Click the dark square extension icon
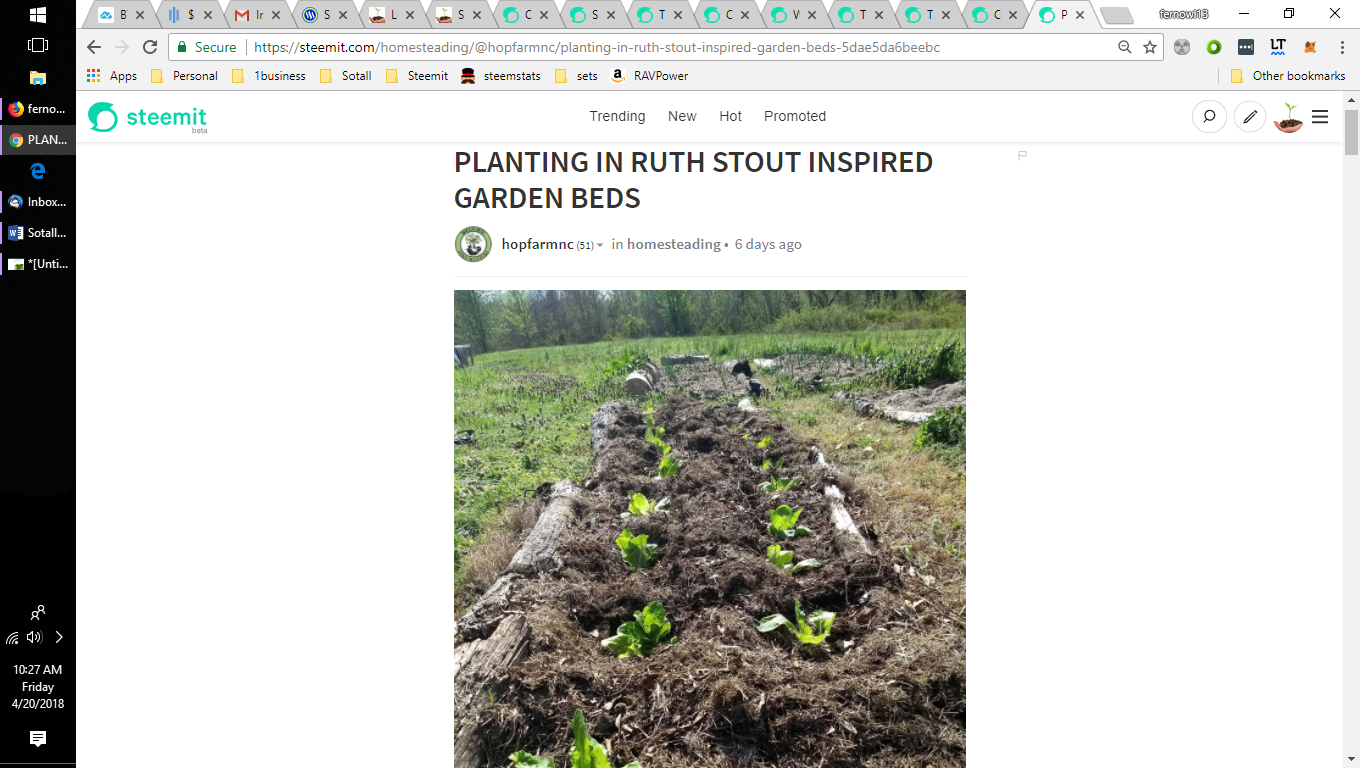1360x768 pixels. point(1246,47)
